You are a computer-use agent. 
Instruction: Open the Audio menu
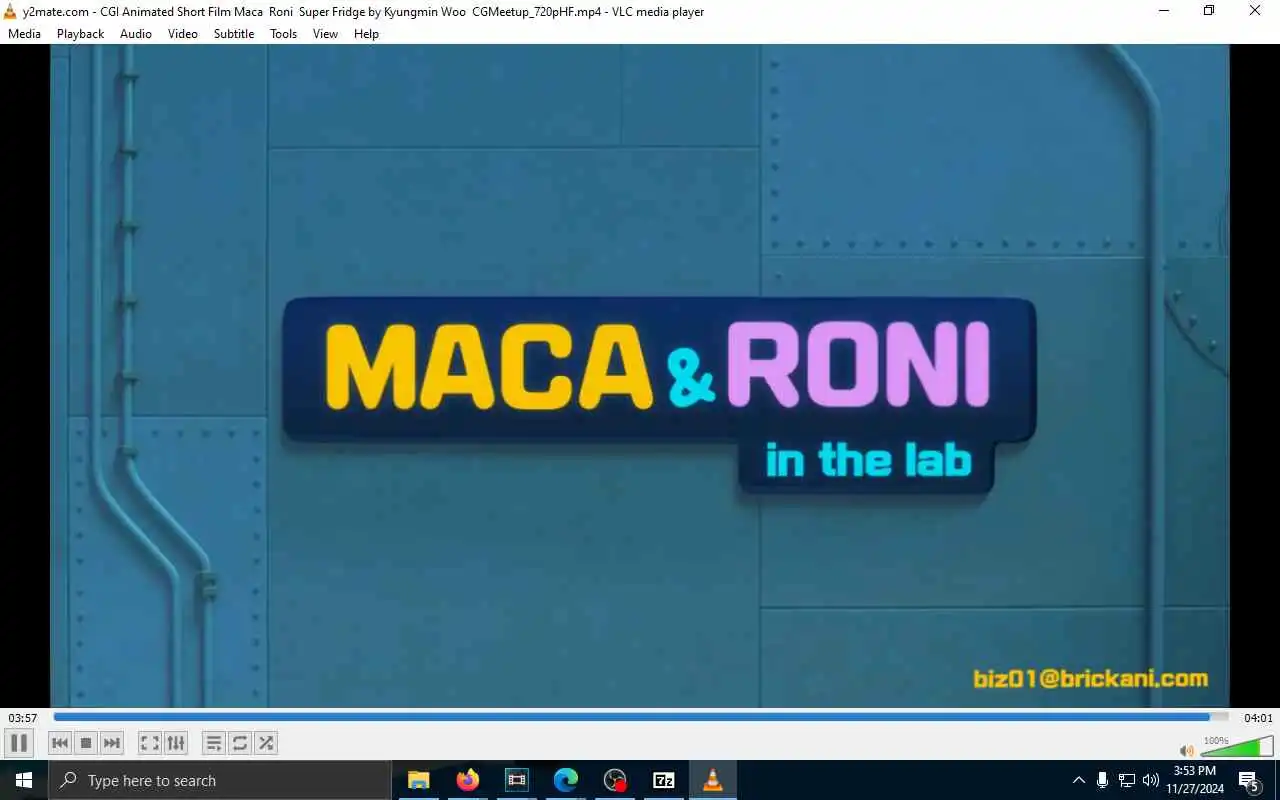pyautogui.click(x=136, y=34)
